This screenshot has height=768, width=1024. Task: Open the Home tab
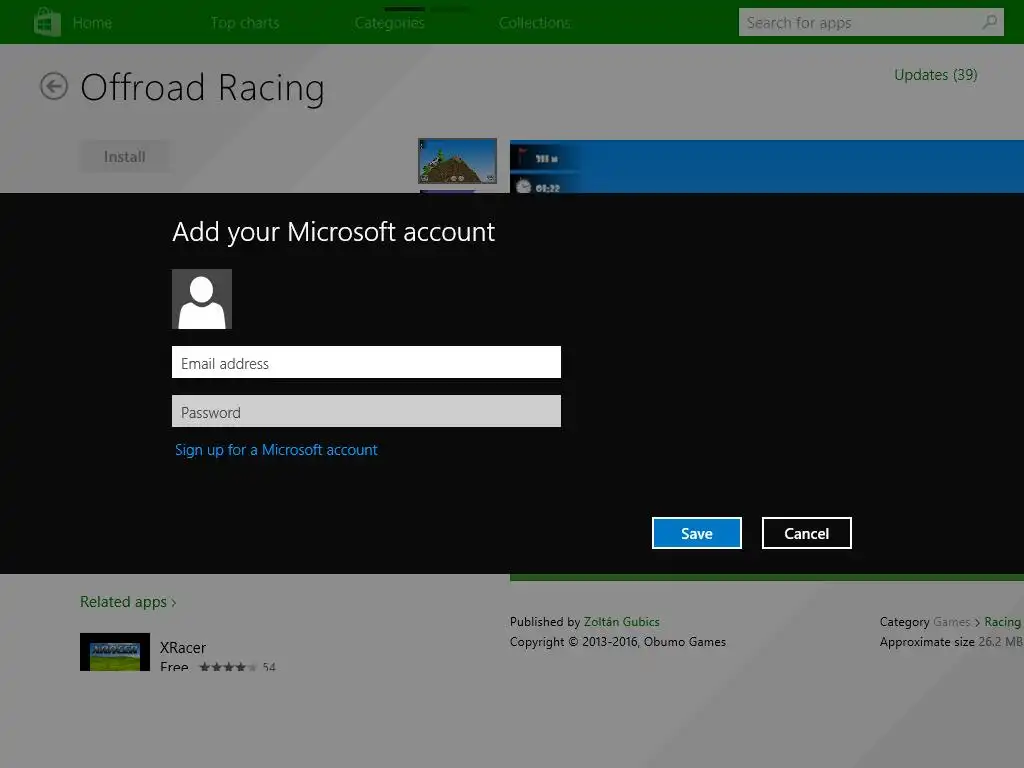(x=92, y=23)
